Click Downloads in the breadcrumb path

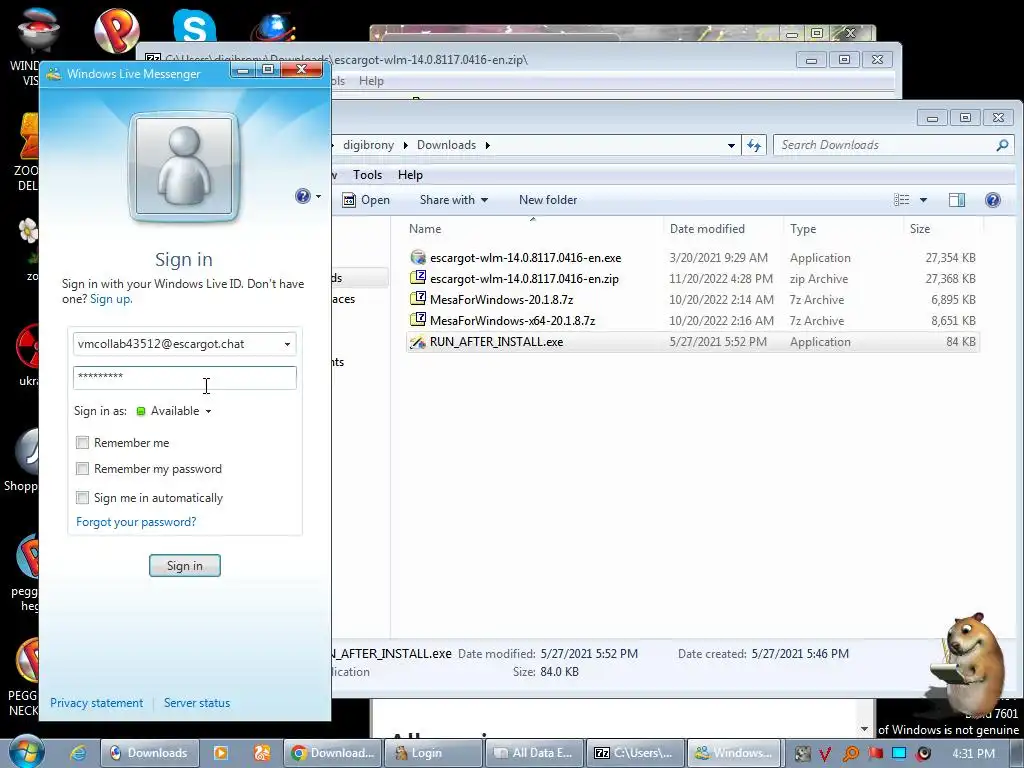point(446,145)
